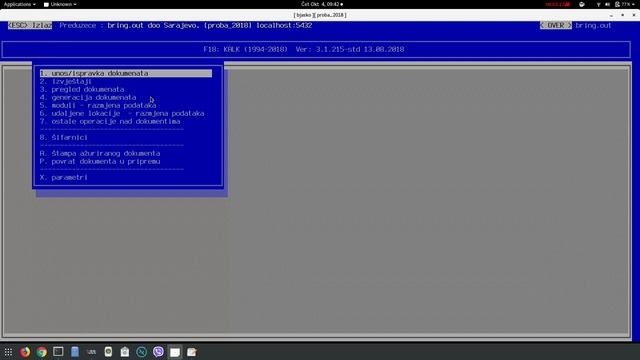The height and width of the screenshot is (360, 640).
Task: Open the Applications menu in the top panel
Action: (x=19, y=4)
